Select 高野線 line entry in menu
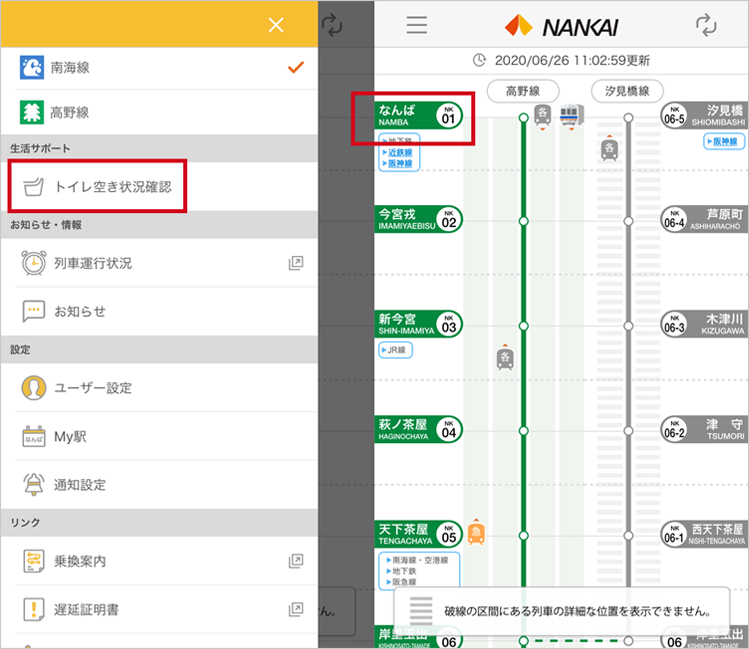 (159, 113)
